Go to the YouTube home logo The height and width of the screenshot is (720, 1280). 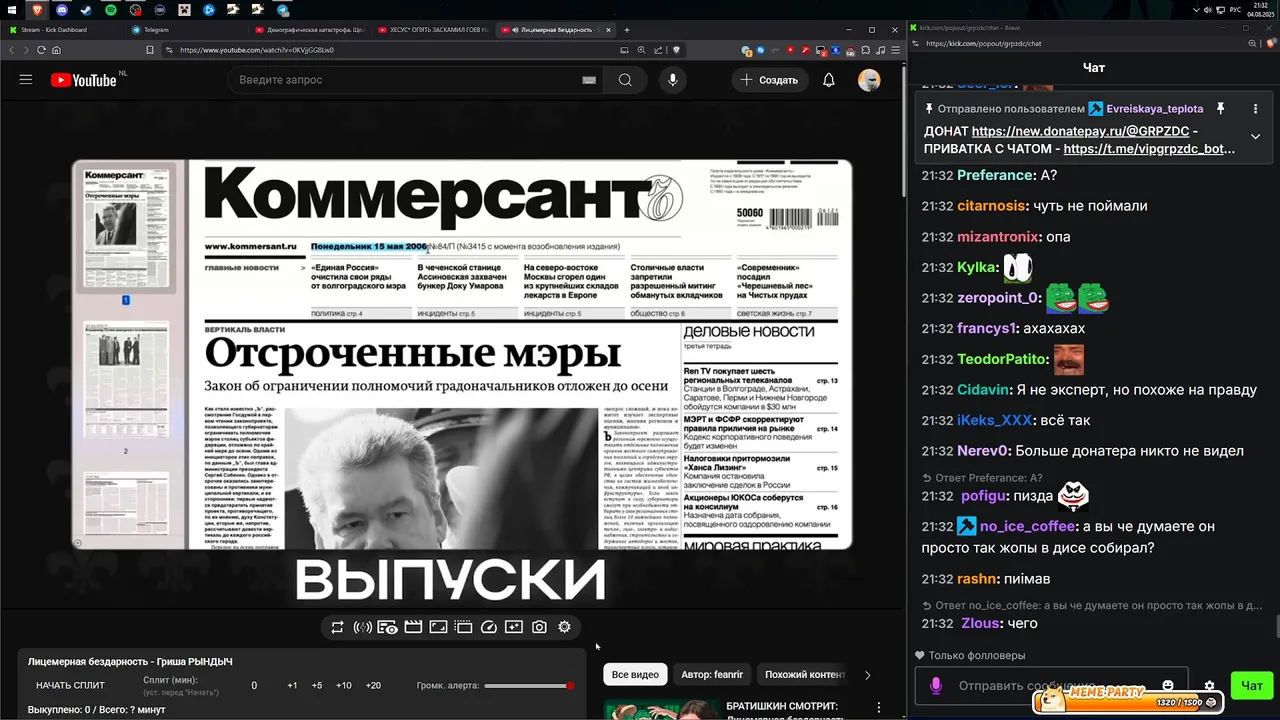click(84, 80)
